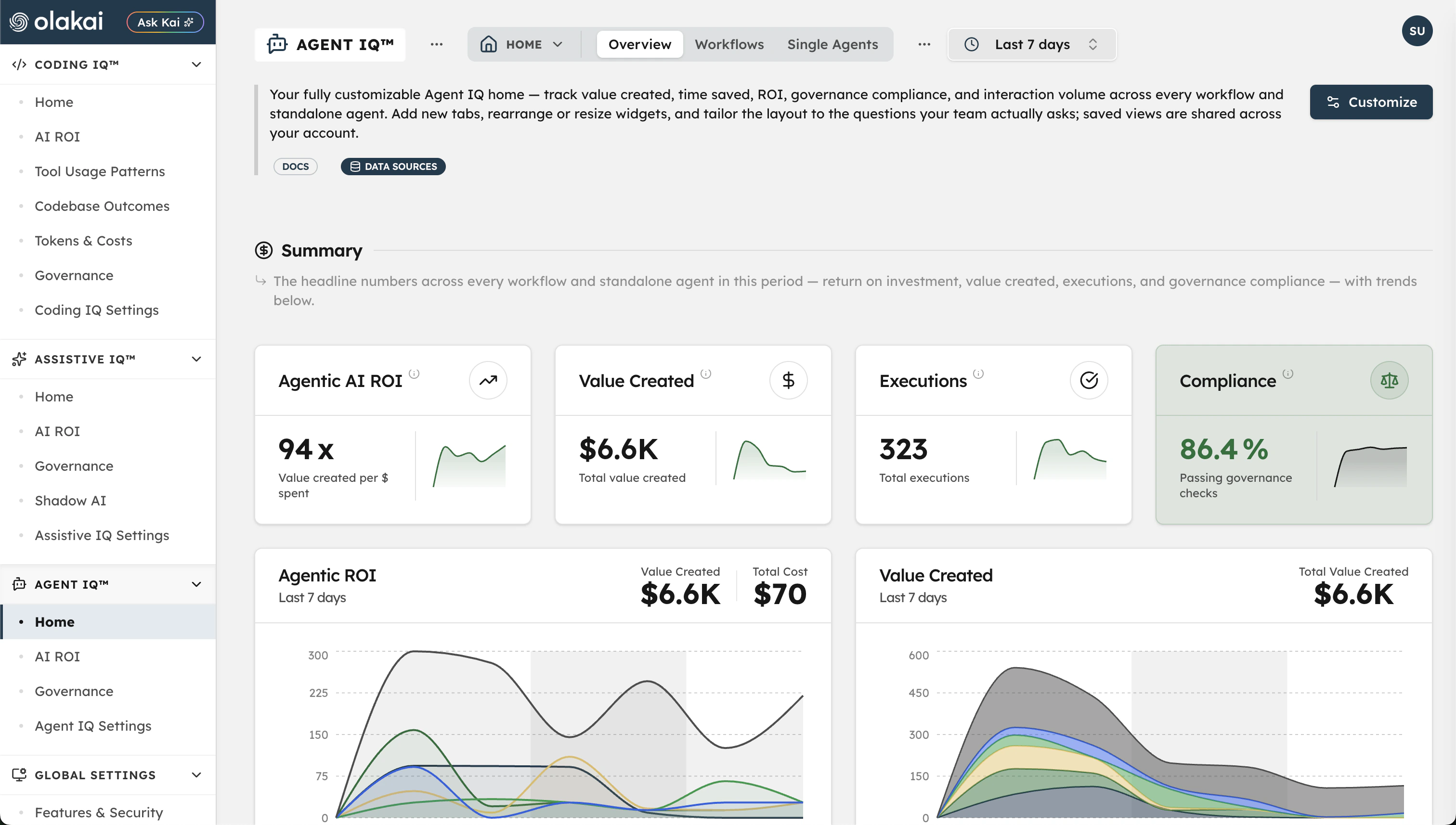Screen dimensions: 1456x825
Task: Click the Agentic AI ROI sparkline chart
Action: tap(469, 466)
